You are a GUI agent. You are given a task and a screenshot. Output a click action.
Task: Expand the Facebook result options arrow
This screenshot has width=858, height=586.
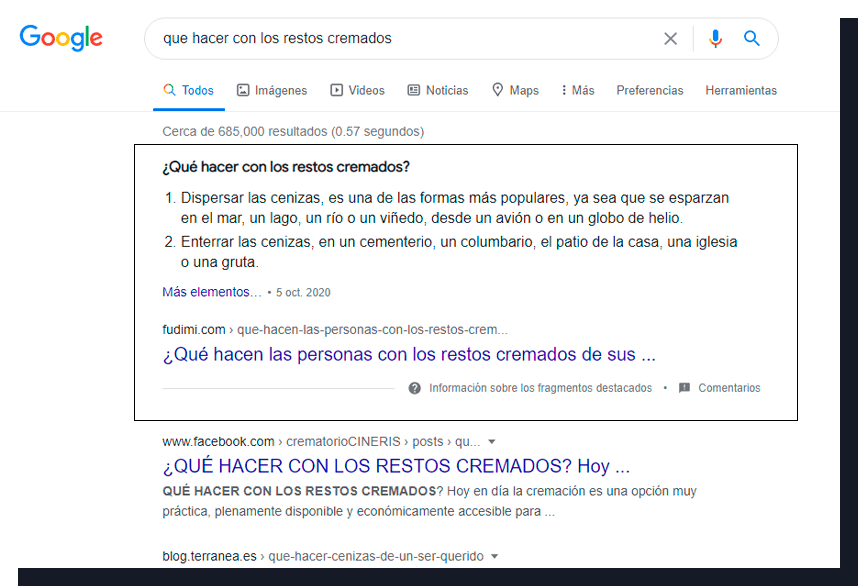tap(492, 442)
